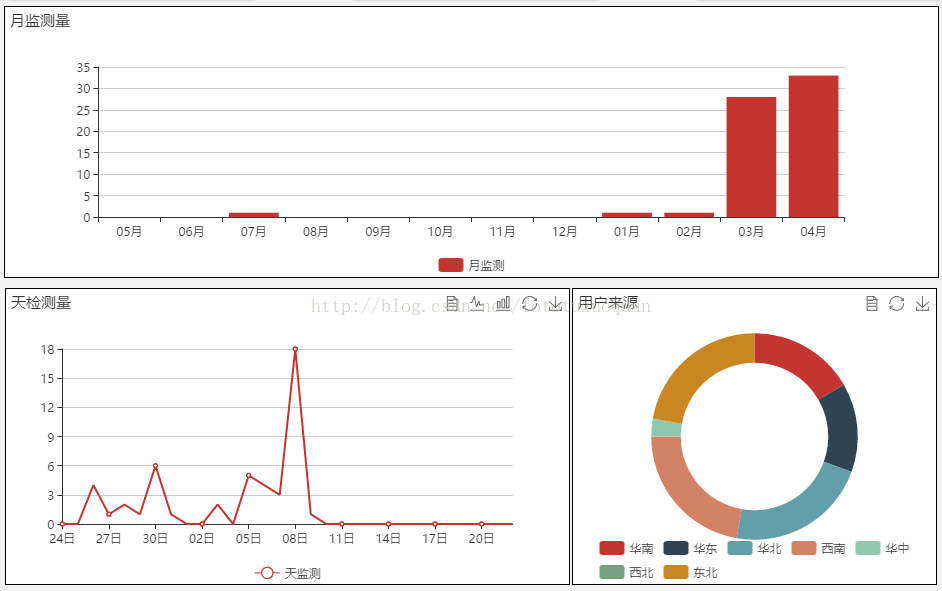Screen dimensions: 942x591
Task: Open data view in 用户来源 chart toolbox
Action: coord(872,303)
